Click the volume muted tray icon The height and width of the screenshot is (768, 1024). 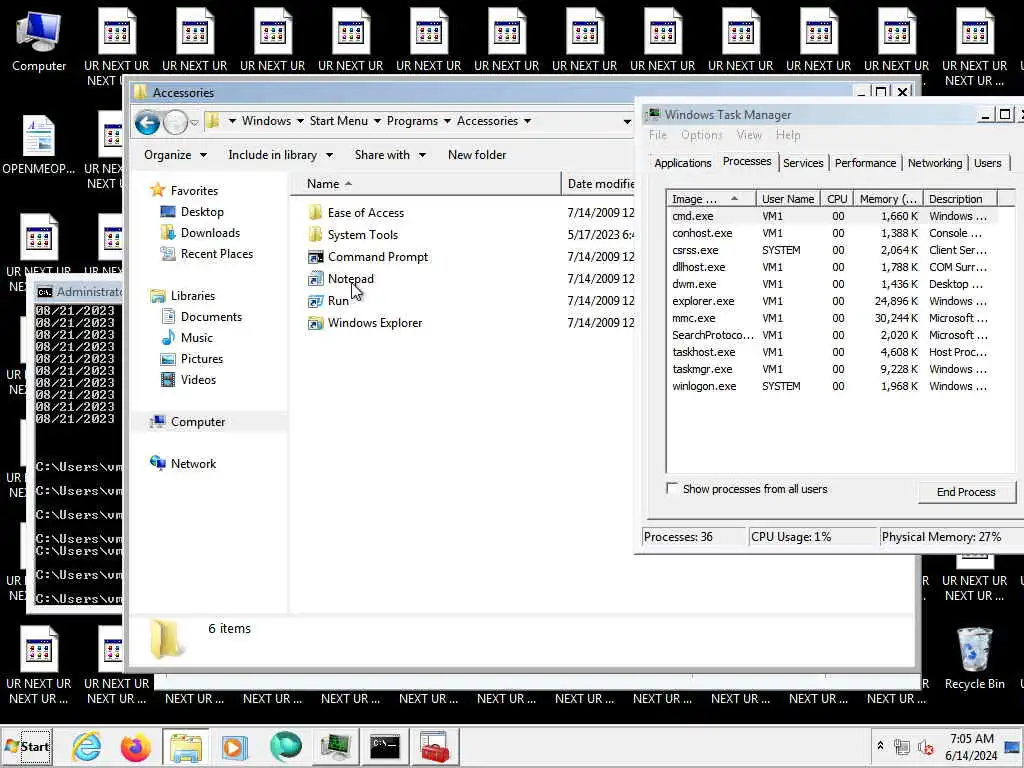click(x=925, y=746)
